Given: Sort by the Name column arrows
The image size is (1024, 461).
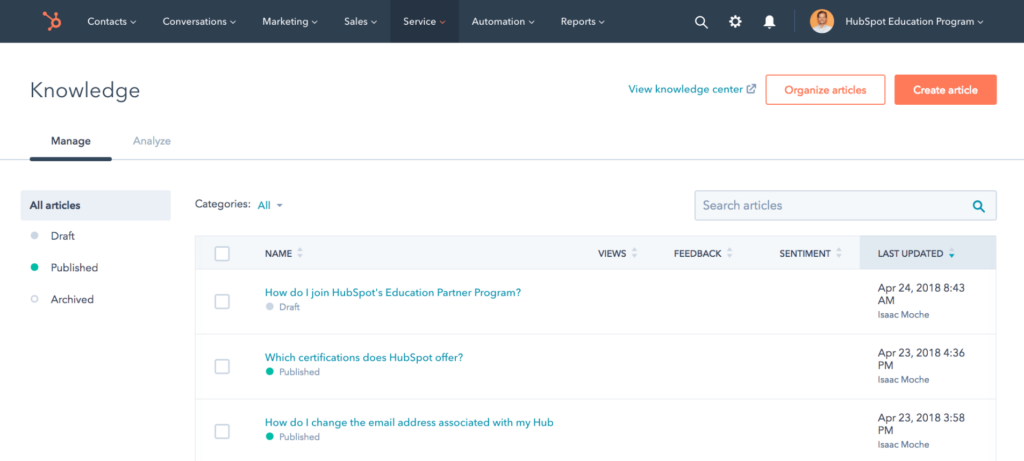Looking at the screenshot, I should [x=300, y=253].
